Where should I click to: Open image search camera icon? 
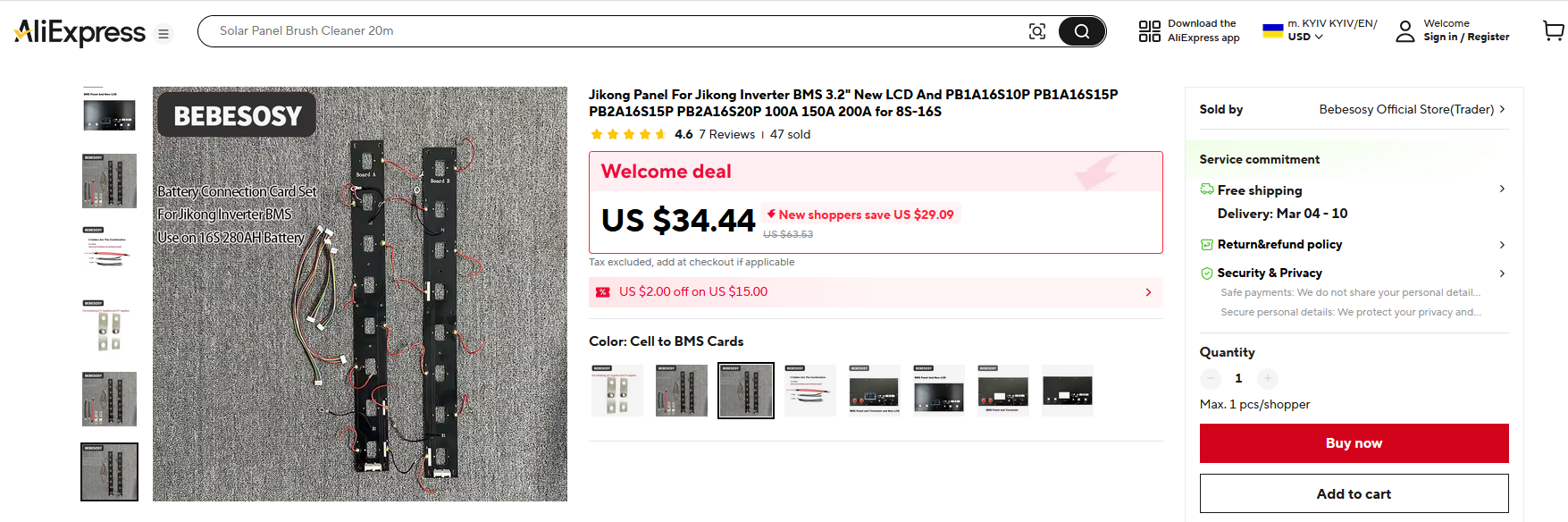(1036, 31)
